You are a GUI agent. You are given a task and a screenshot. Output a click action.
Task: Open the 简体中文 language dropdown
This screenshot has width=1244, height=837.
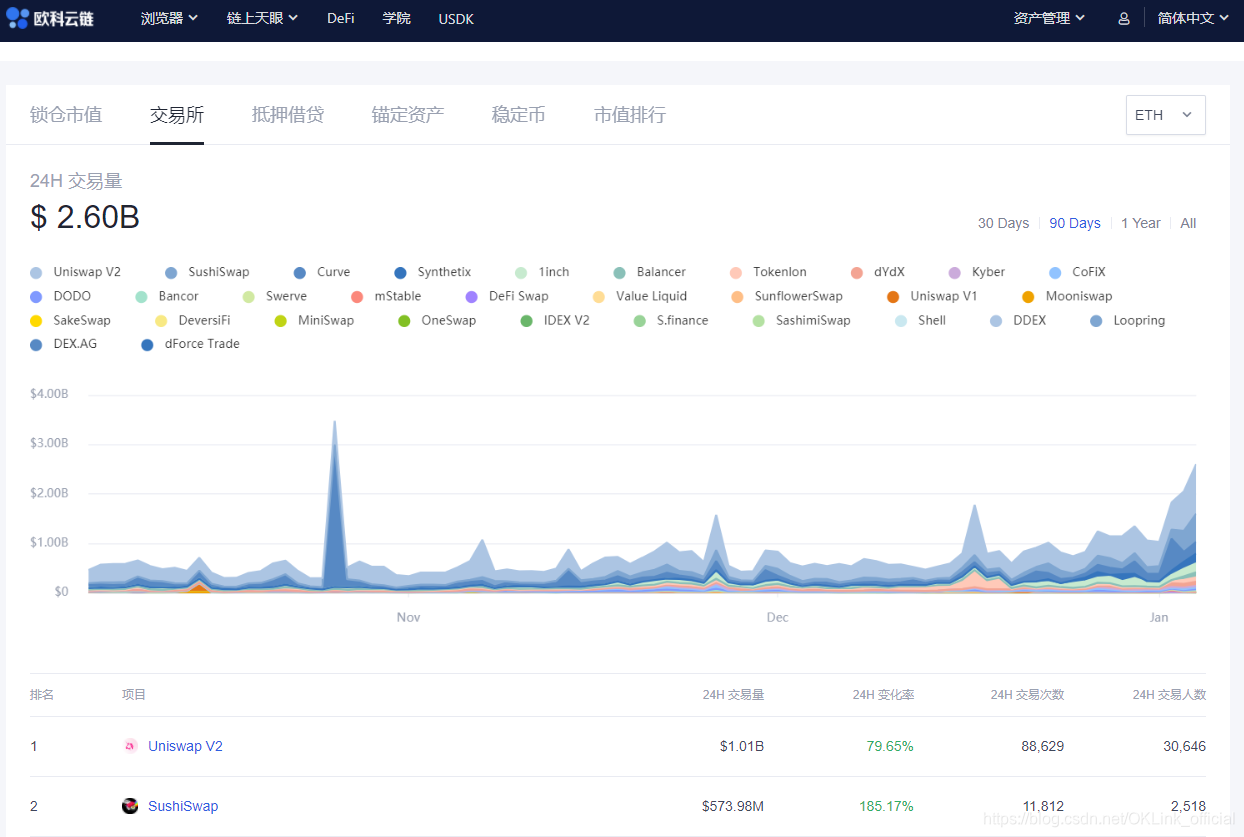pos(1193,19)
